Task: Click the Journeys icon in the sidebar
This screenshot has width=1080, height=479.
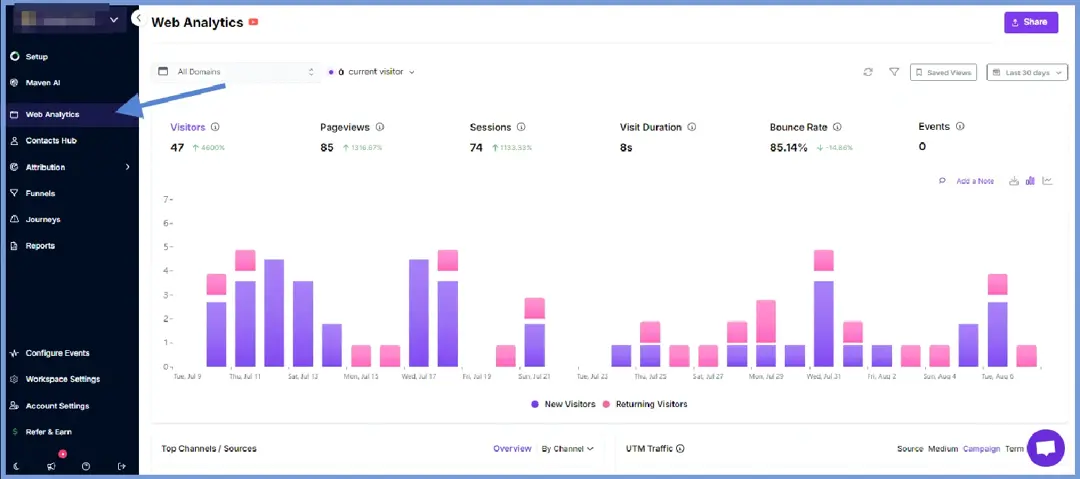Action: [x=14, y=220]
